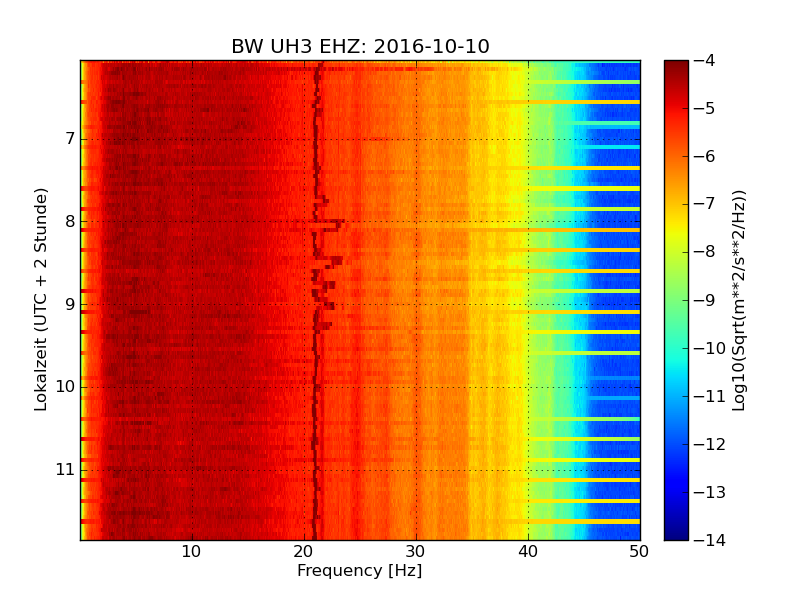Click colorbar tick label '−8'
The image size is (800, 600).
click(704, 252)
